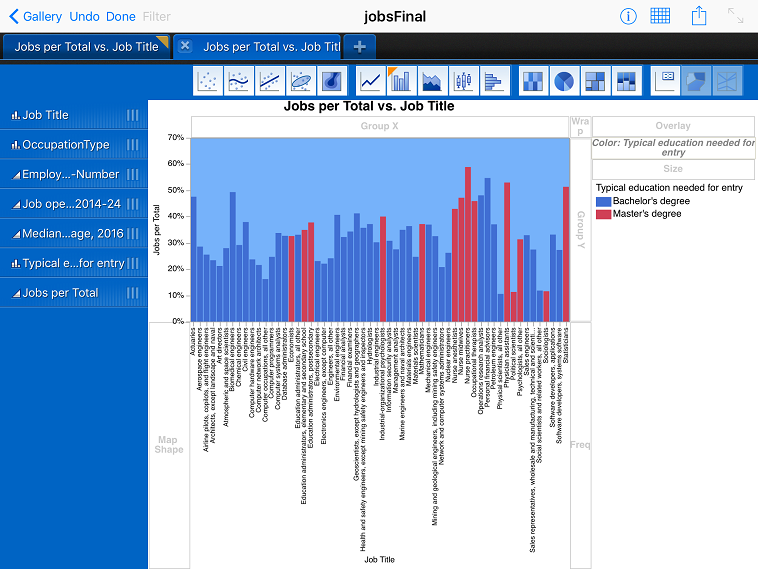Go back to Gallery

pos(36,16)
